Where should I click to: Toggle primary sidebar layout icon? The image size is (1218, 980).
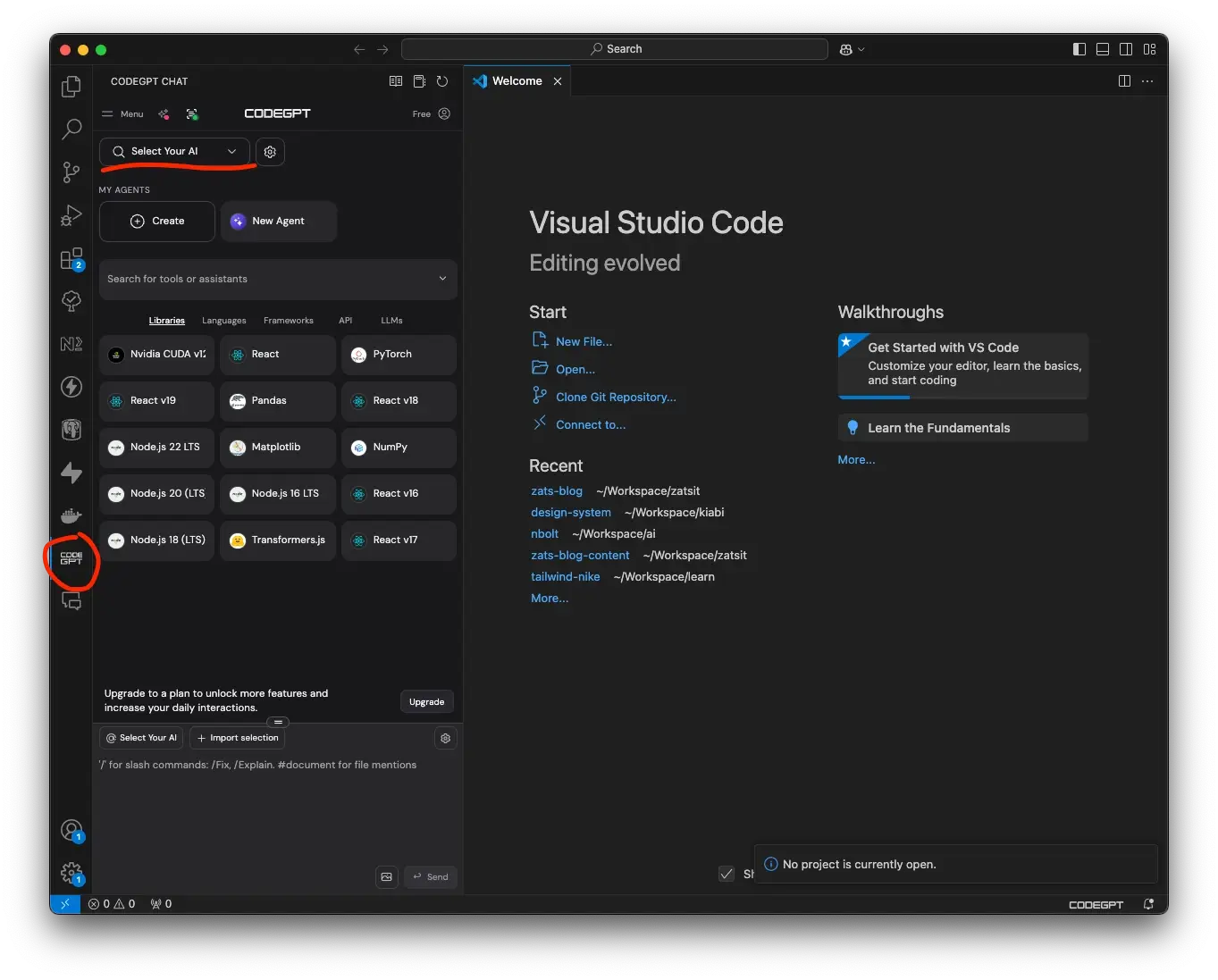(1079, 49)
